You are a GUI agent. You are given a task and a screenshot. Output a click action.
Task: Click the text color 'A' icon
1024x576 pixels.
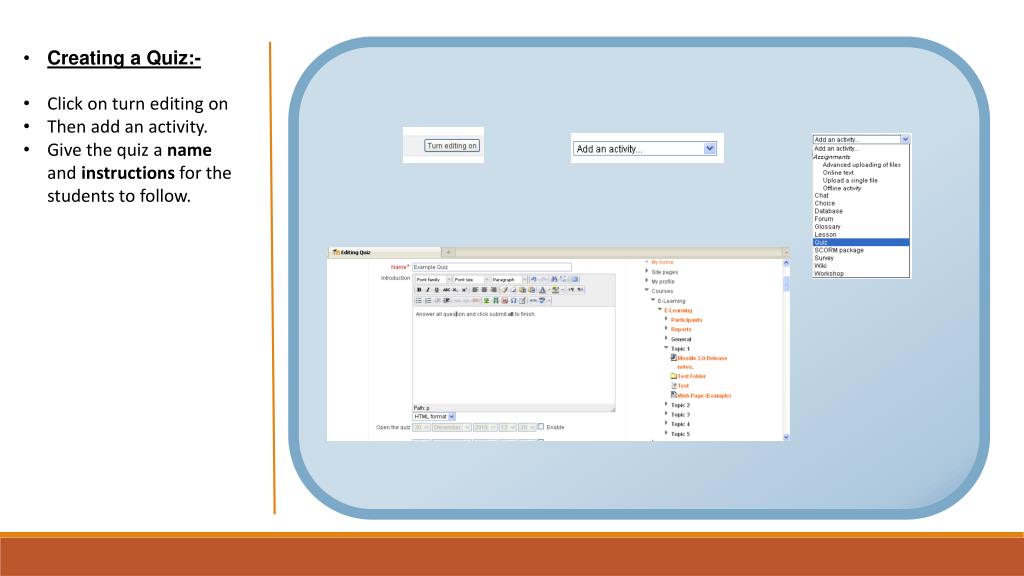tap(542, 290)
